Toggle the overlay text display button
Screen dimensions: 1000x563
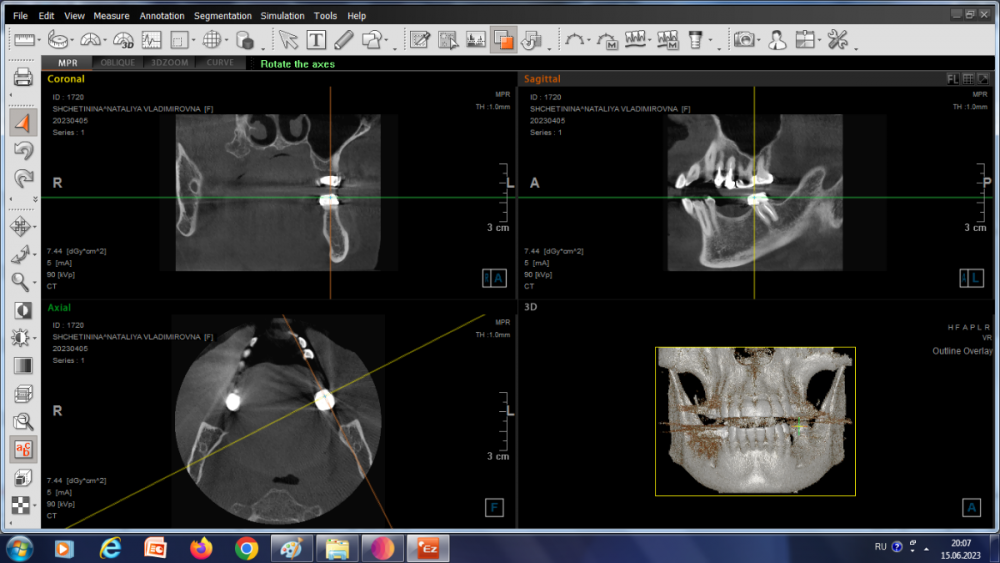[24, 450]
